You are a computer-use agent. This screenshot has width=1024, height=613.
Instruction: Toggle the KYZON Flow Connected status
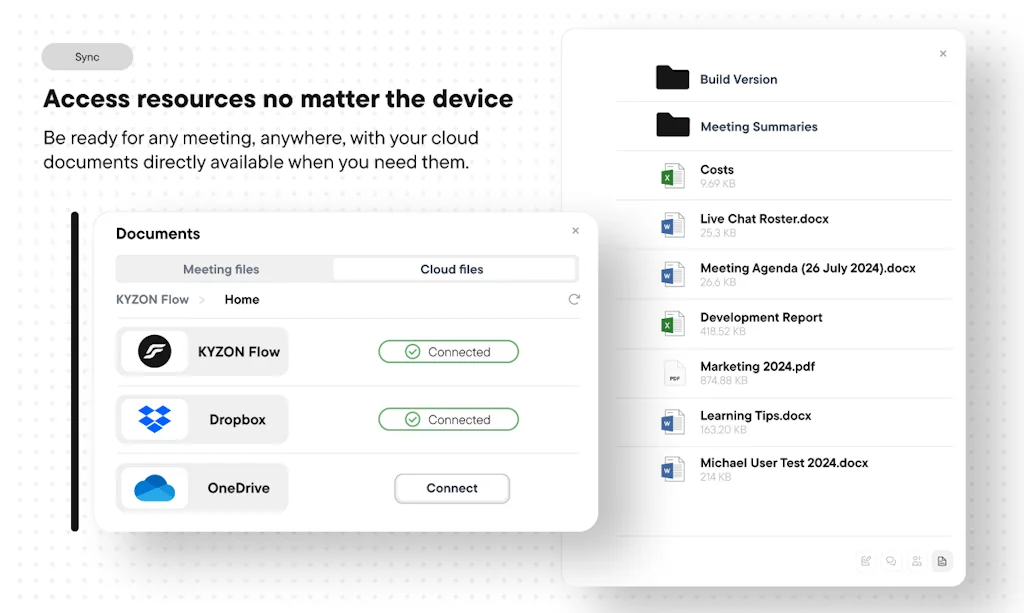(448, 351)
